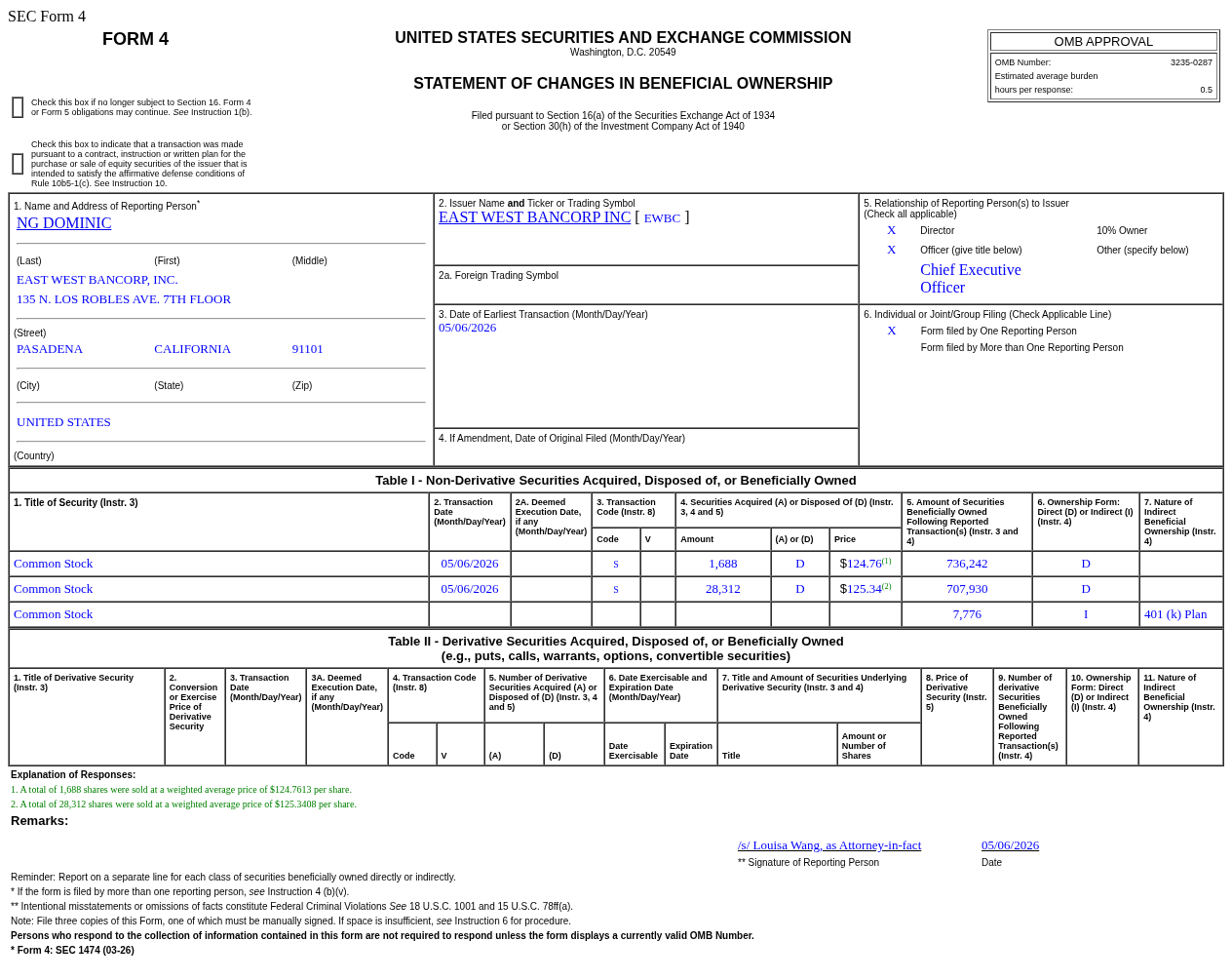Click Common Stock in the 1,688 shares row
Screen dimensions: 1232x980
54,564
